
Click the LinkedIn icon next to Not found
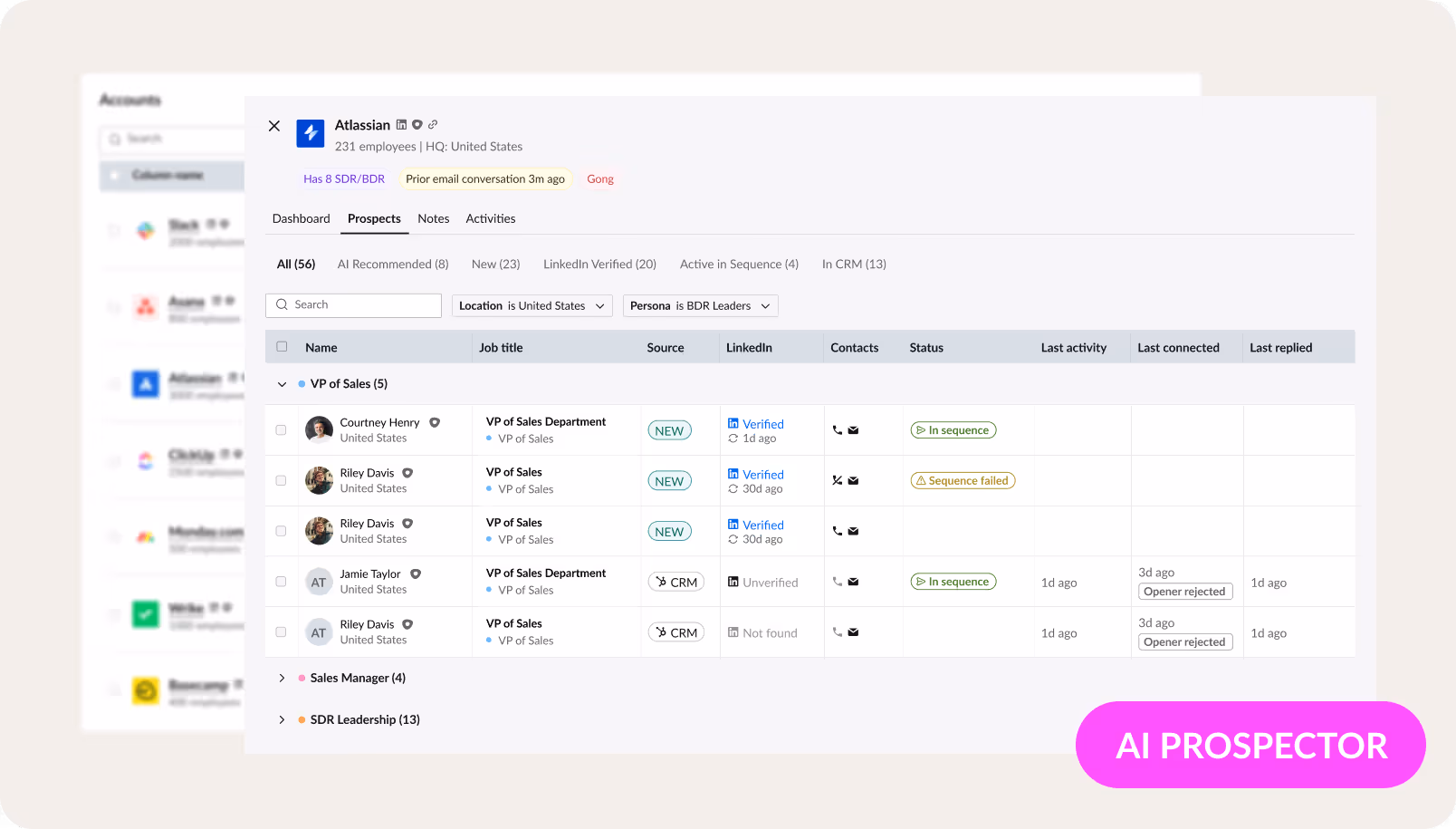[x=733, y=632]
